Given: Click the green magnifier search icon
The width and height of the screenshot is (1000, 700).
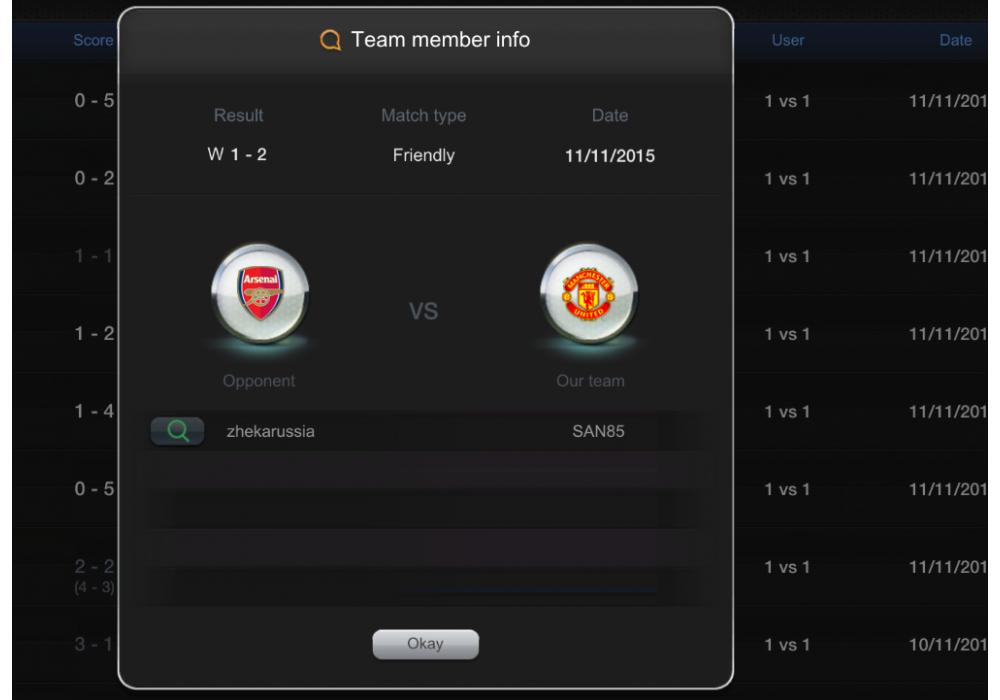Looking at the screenshot, I should tap(177, 432).
